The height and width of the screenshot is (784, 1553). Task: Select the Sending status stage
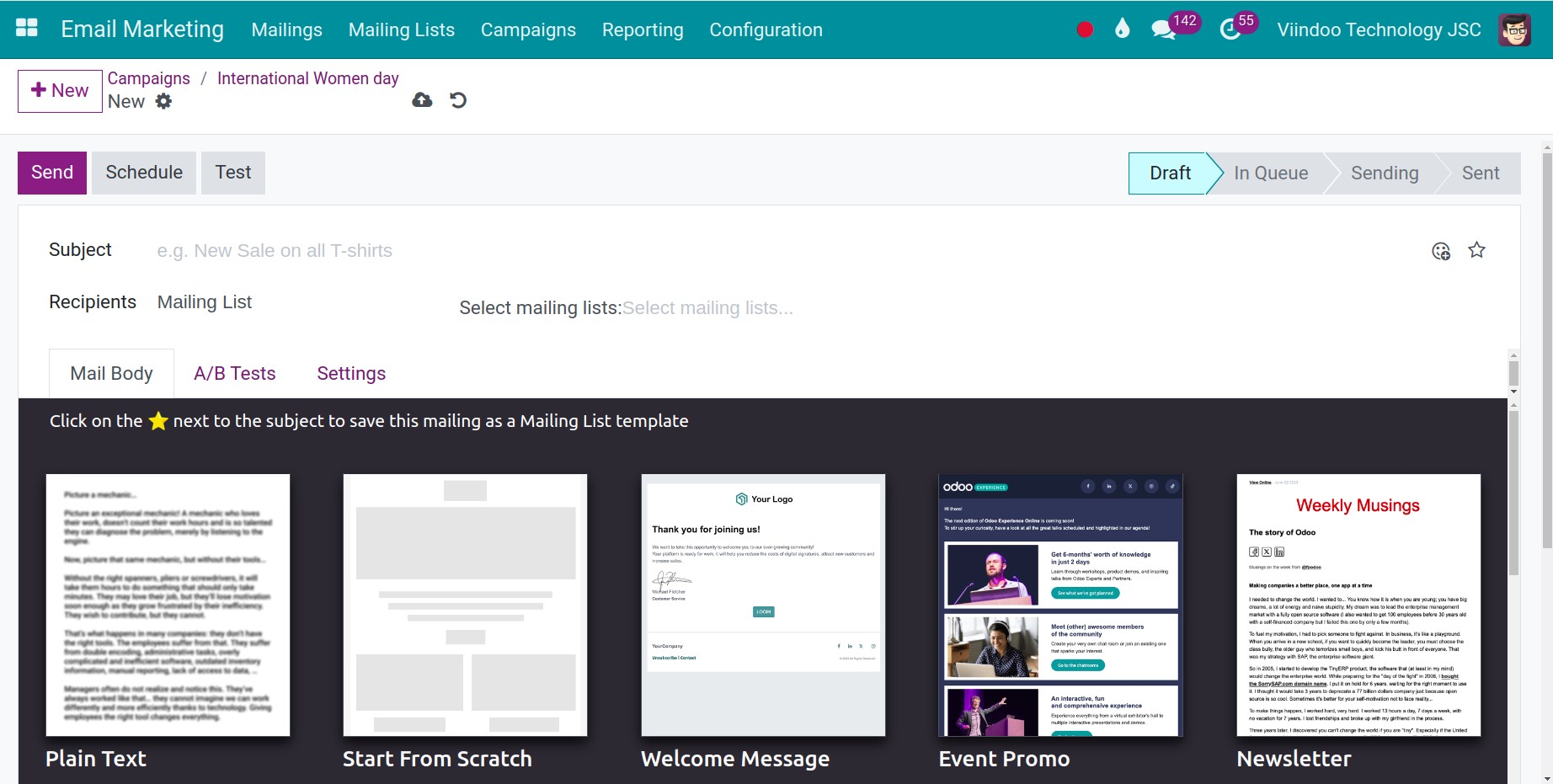[x=1385, y=173]
